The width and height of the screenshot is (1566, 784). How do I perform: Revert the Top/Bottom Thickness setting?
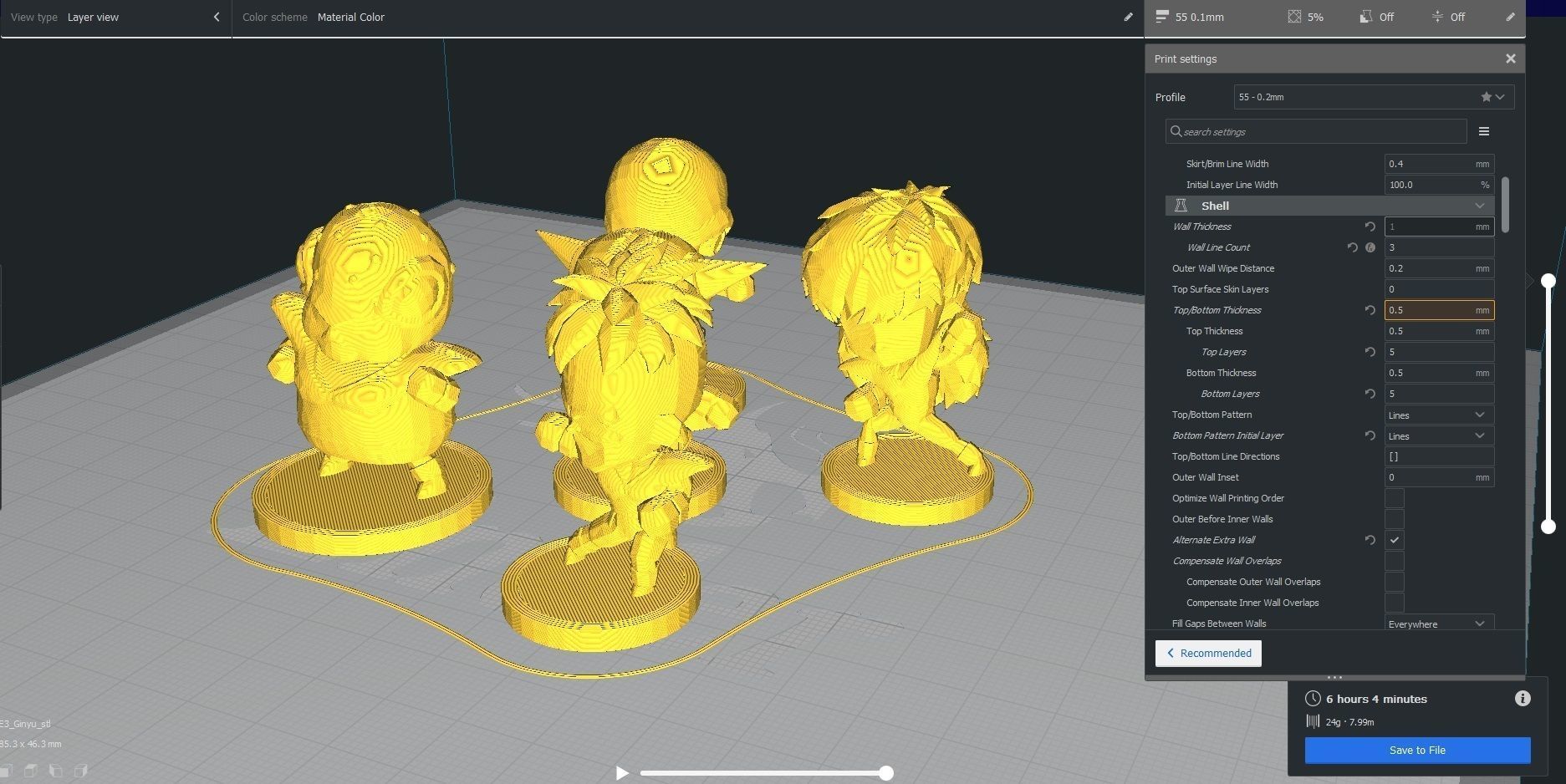[1370, 310]
